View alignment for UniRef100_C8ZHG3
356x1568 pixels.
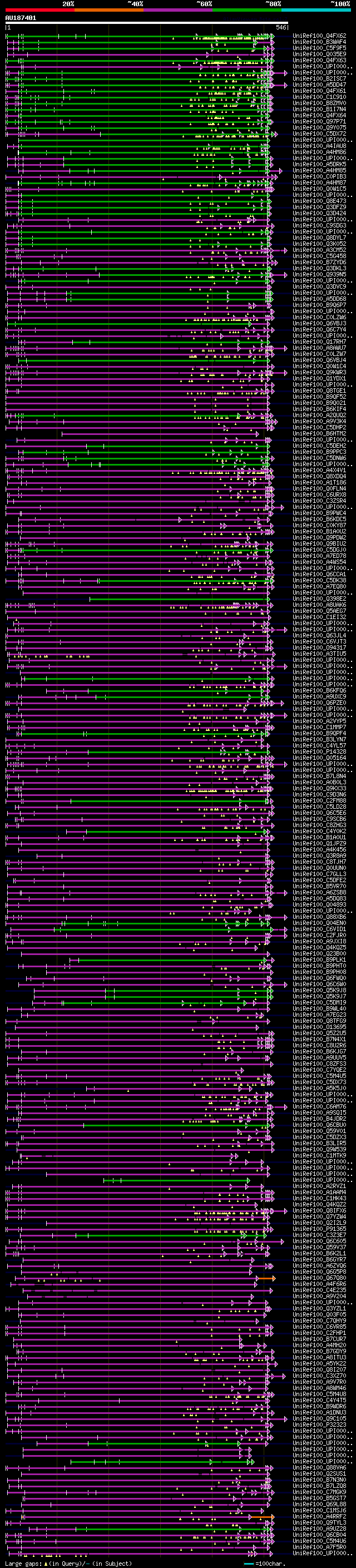[x=319, y=825]
